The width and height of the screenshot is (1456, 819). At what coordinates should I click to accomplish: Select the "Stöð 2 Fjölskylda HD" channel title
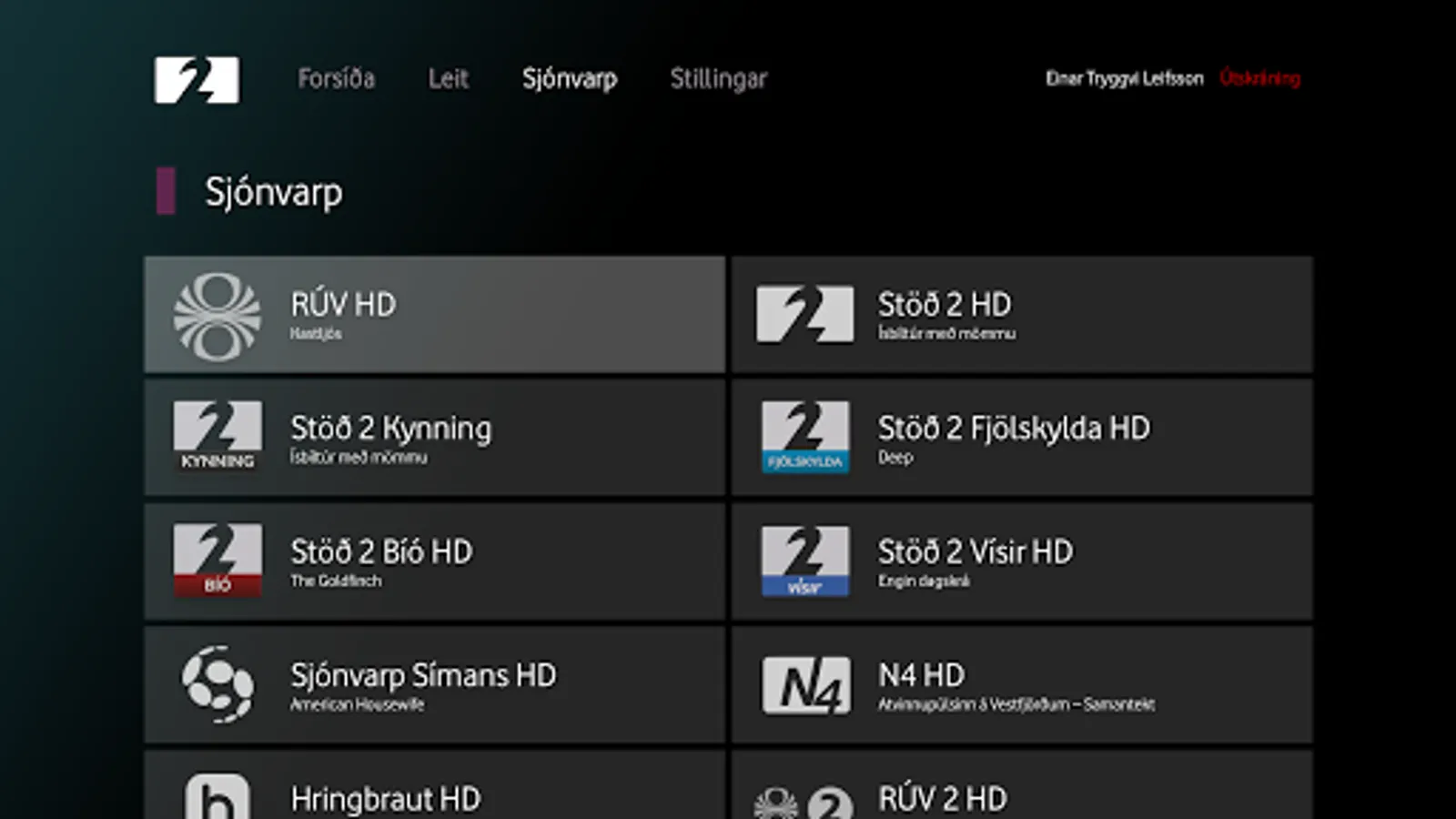1014,429
